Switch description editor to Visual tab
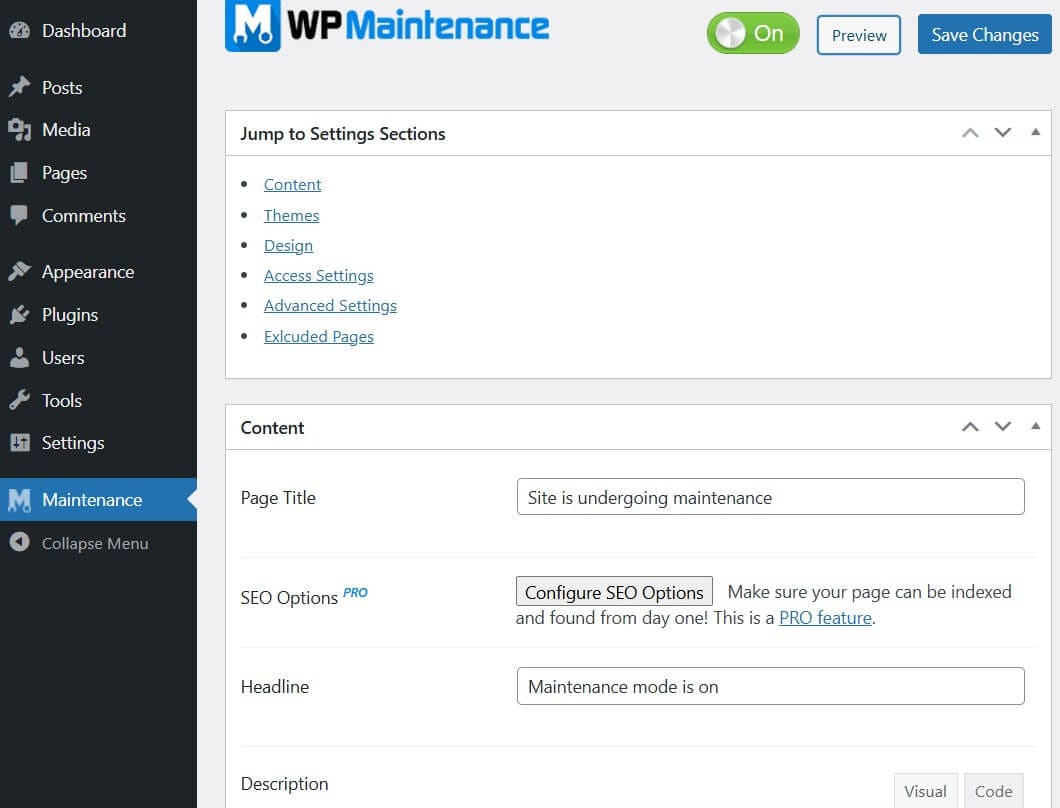Image resolution: width=1060 pixels, height=808 pixels. tap(925, 790)
